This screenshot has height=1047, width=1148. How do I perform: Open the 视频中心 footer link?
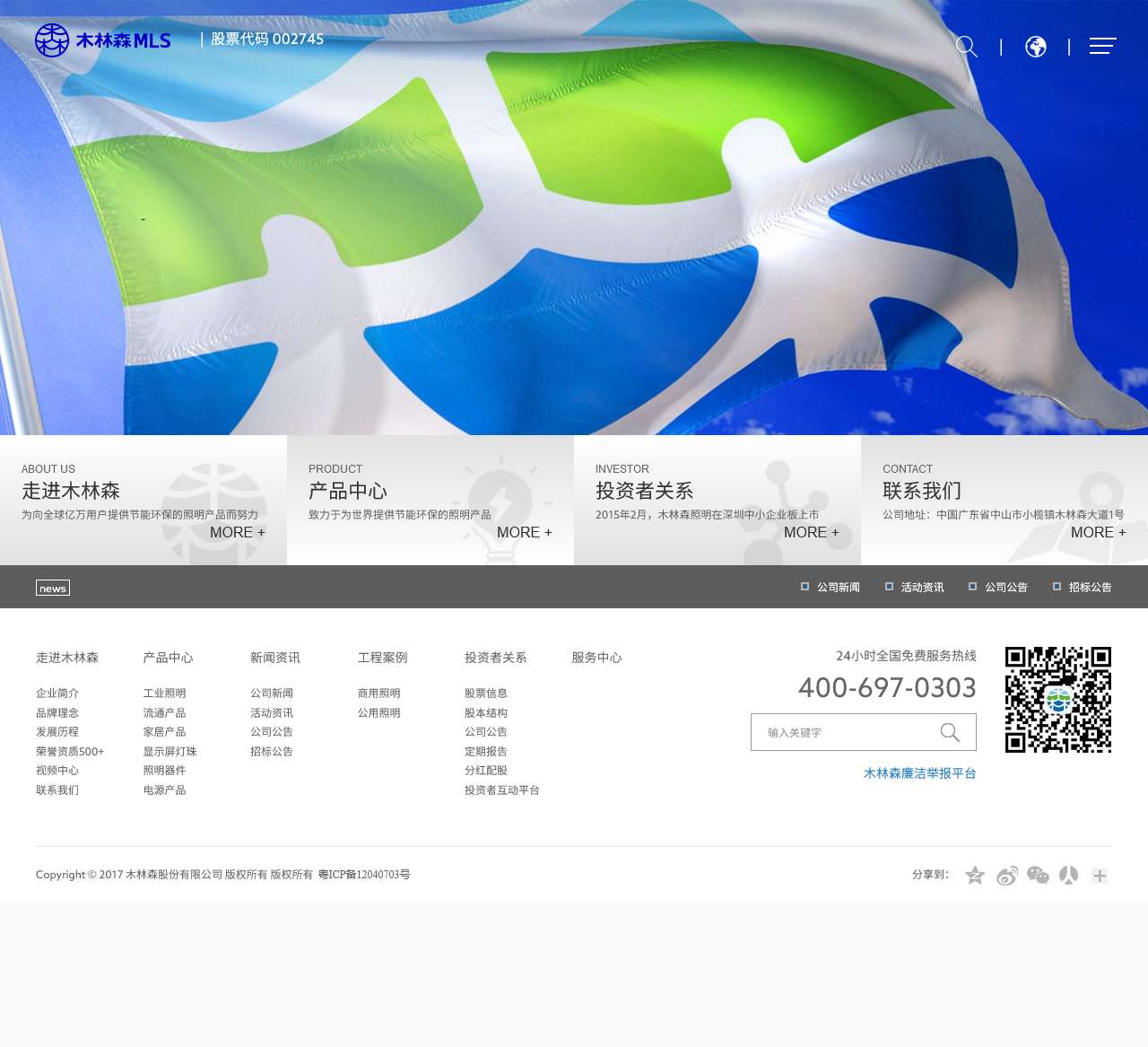[x=57, y=771]
